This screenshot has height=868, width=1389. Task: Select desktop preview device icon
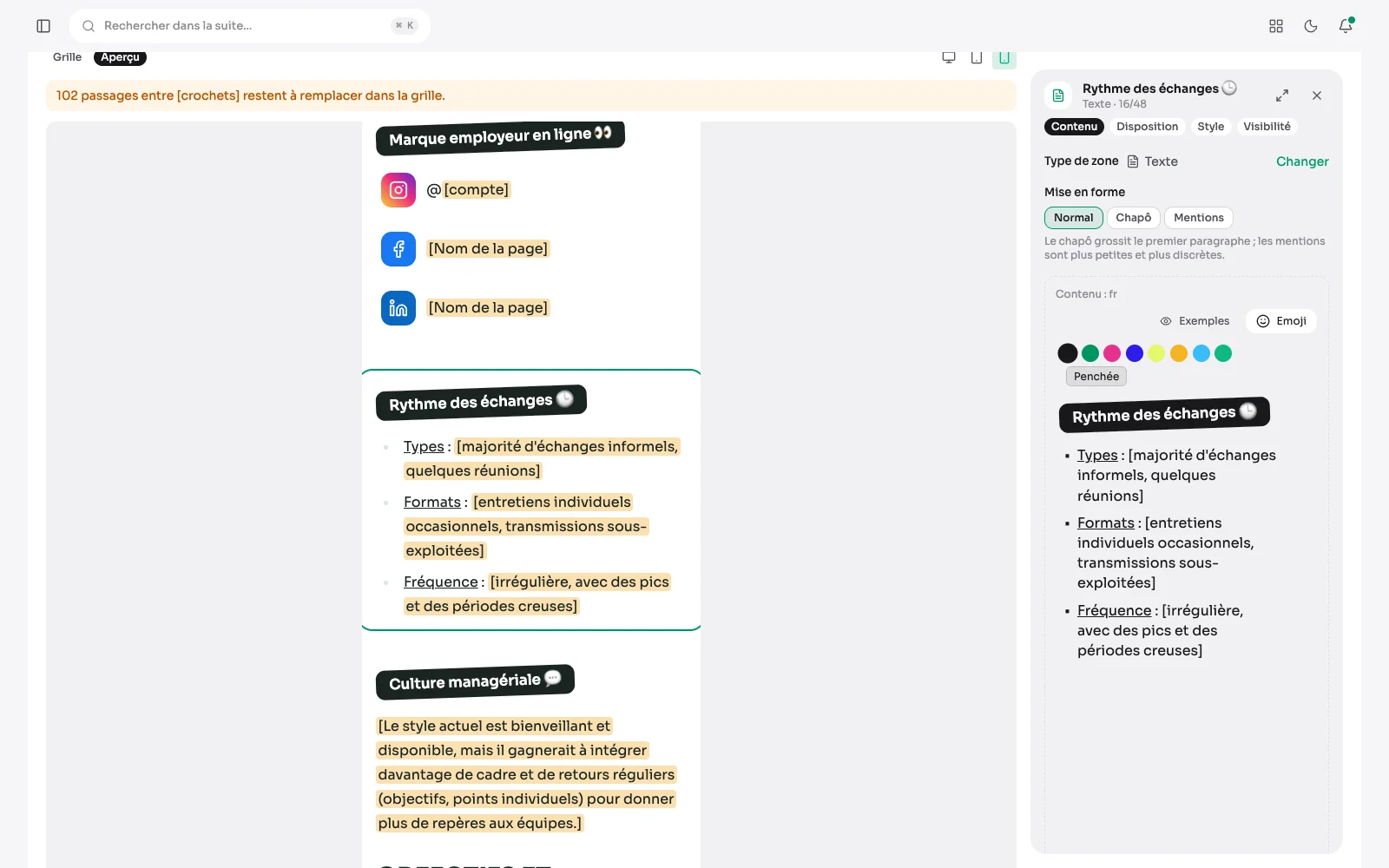(949, 57)
